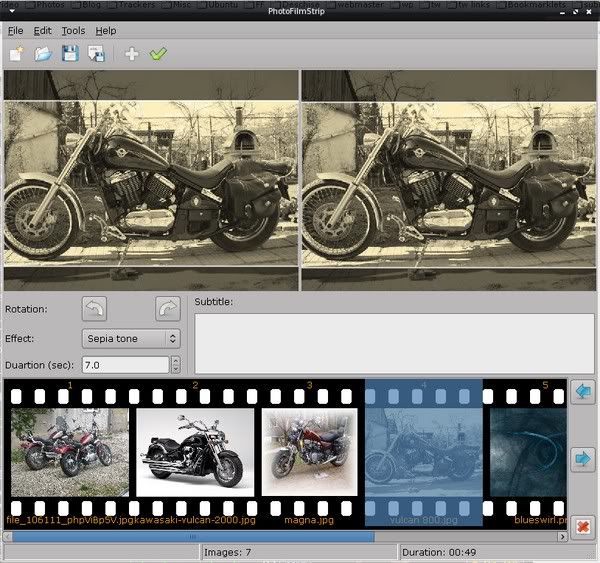Select the magna.jpg thumbnail
Screen dimensions: 600x563
(x=310, y=452)
